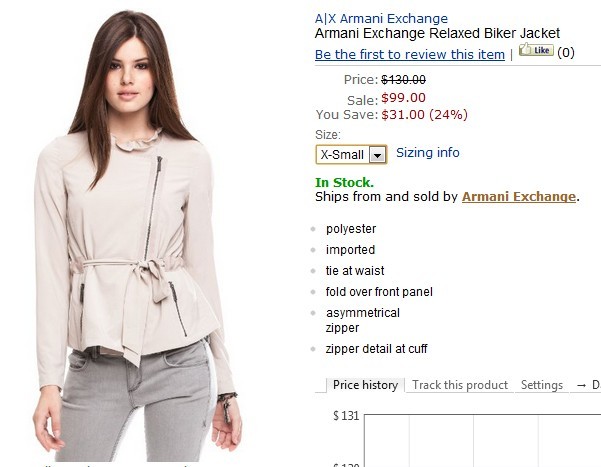Click inside the price history chart
601x467 pixels.
click(482, 441)
